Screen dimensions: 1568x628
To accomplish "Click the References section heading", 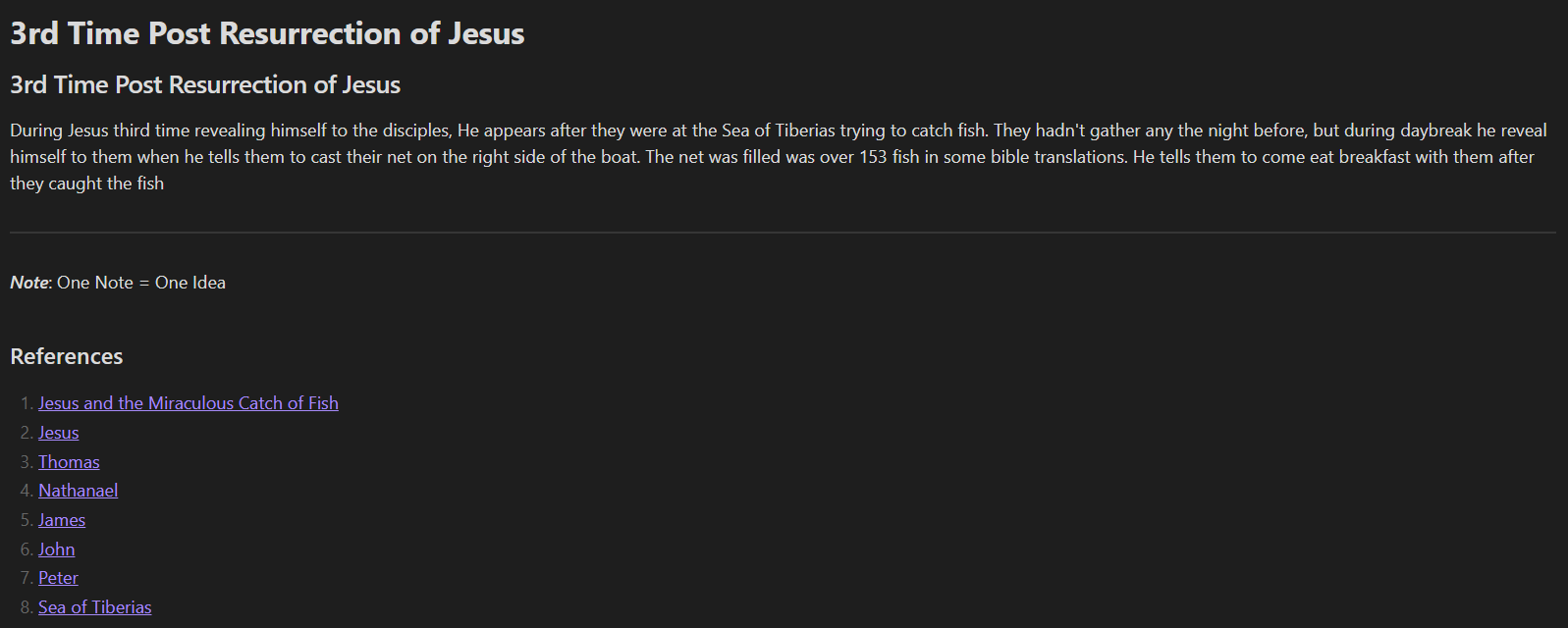I will (x=66, y=356).
